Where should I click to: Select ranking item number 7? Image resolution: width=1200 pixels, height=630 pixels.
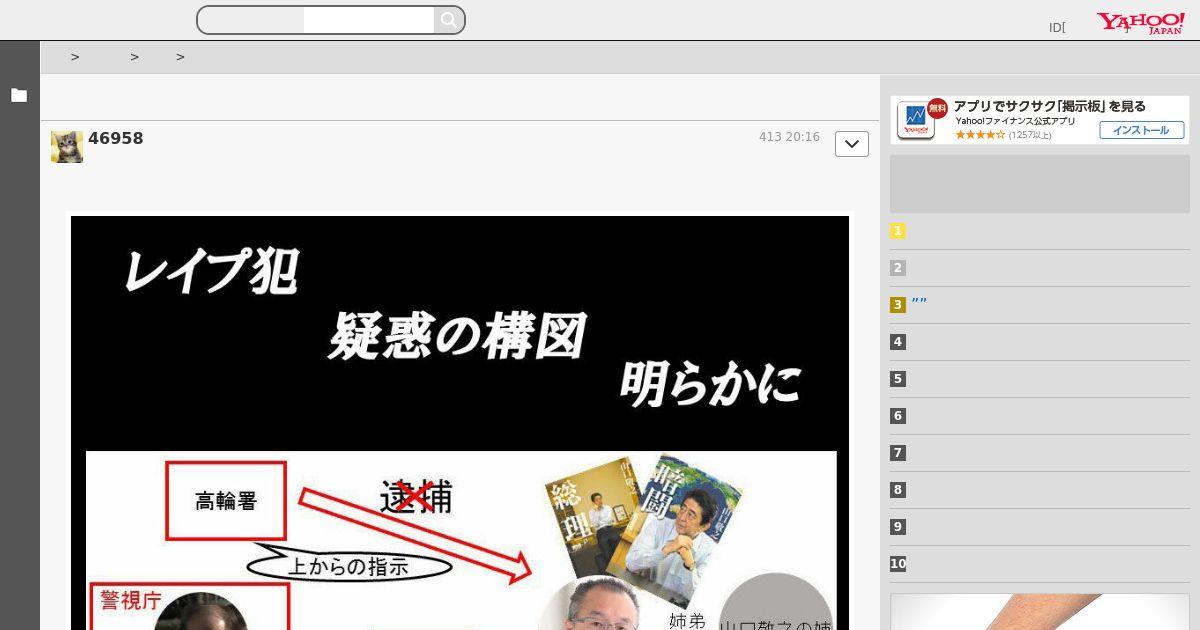point(898,453)
